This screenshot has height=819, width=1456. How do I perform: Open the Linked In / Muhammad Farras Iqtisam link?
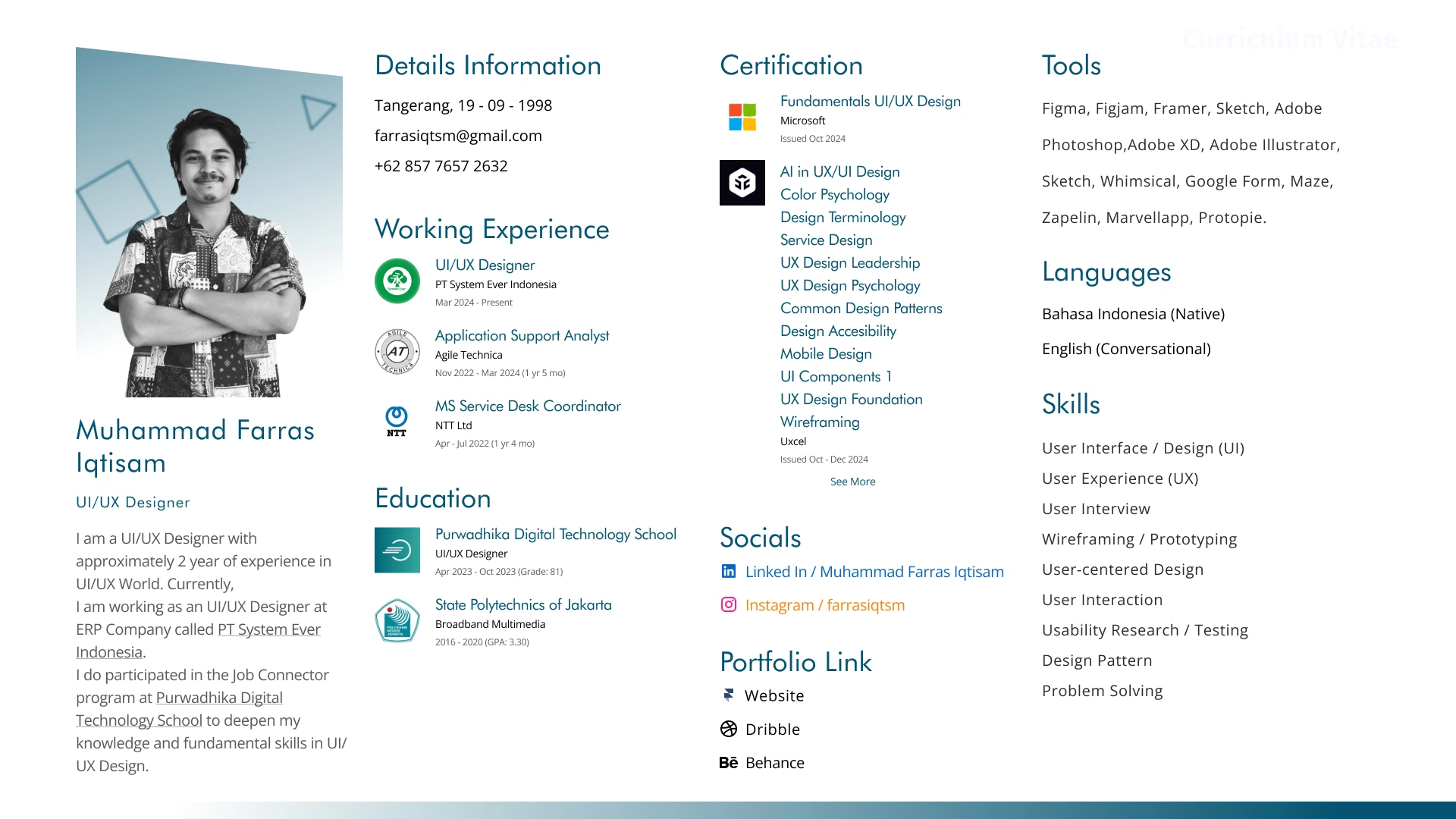click(x=874, y=572)
